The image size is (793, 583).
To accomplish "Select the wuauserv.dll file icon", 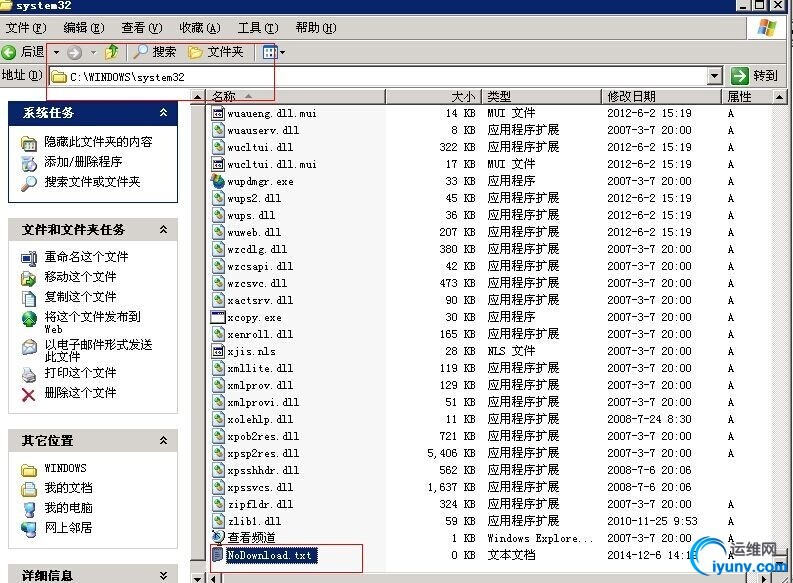I will pyautogui.click(x=218, y=130).
